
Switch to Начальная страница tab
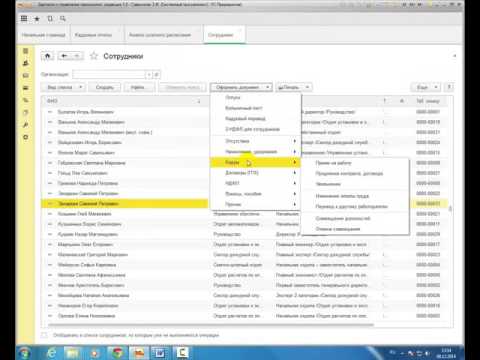click(43, 35)
